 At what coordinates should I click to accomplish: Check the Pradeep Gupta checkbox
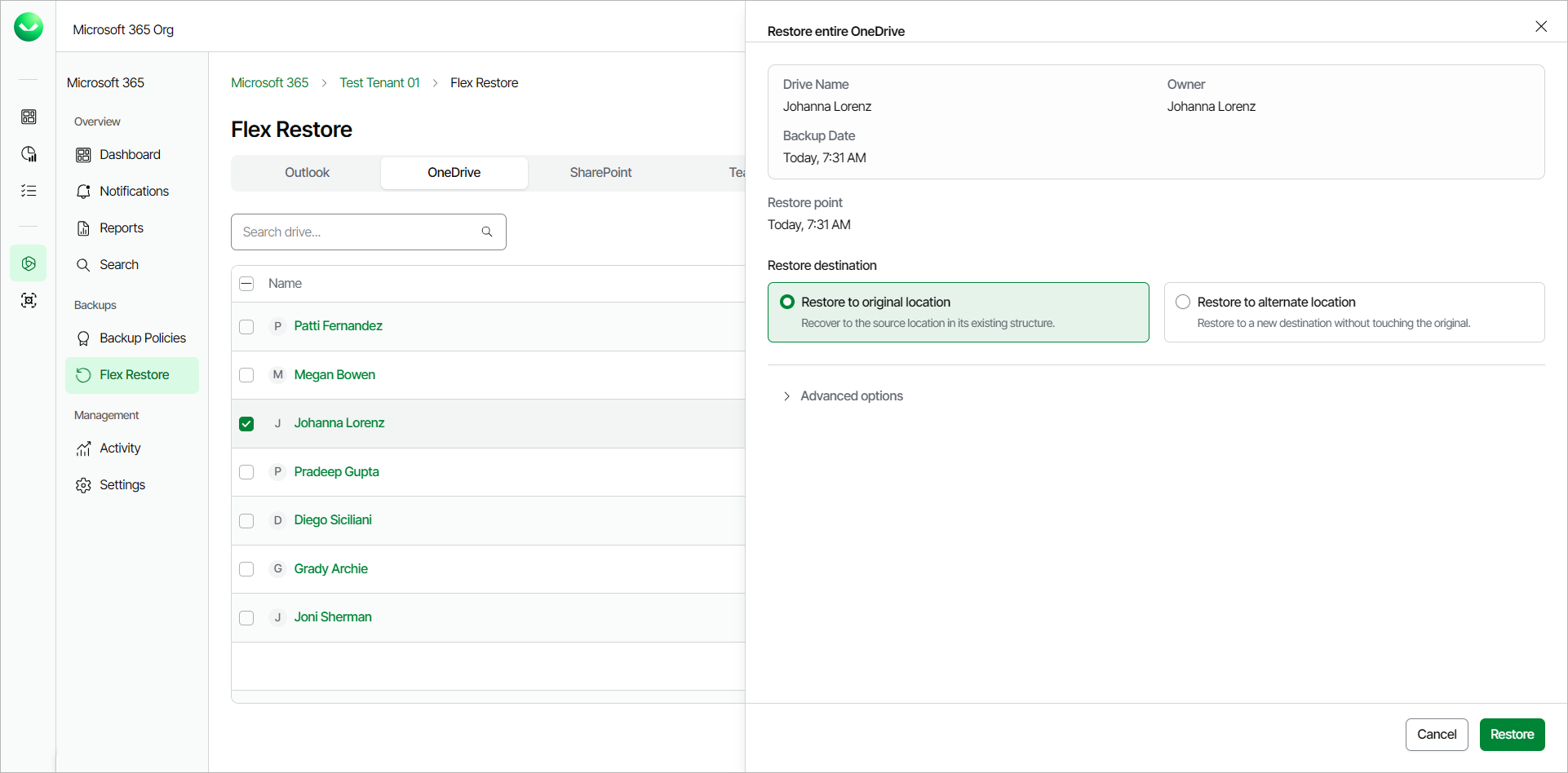pos(246,472)
